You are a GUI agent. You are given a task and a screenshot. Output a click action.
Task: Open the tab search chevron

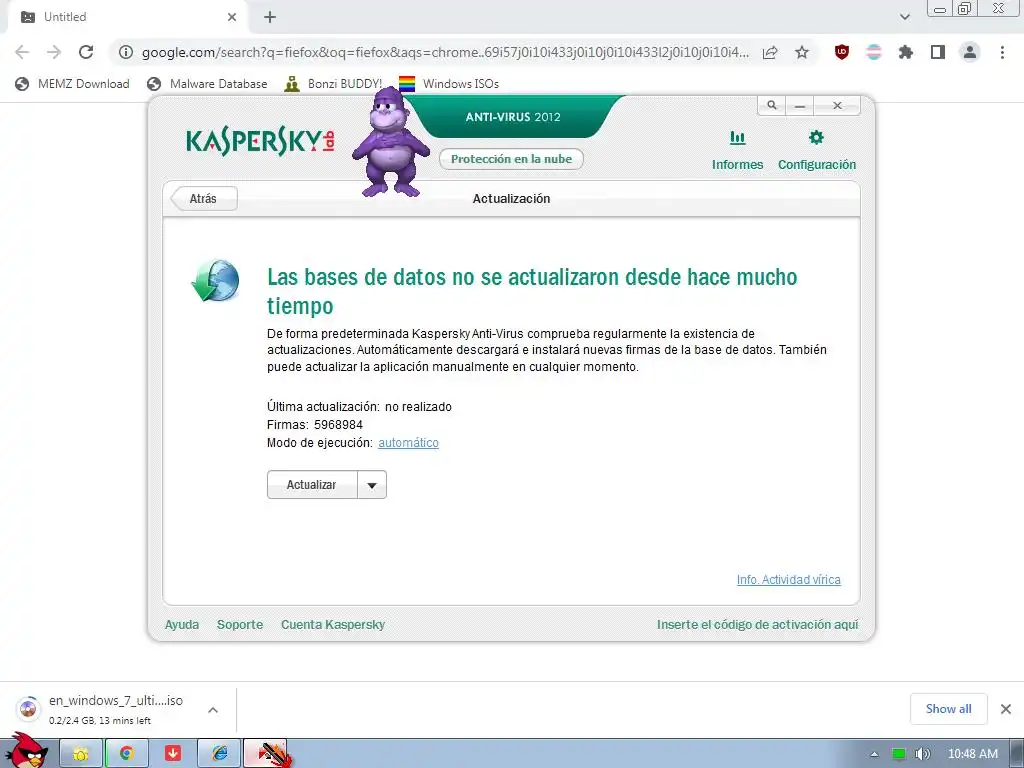click(904, 17)
